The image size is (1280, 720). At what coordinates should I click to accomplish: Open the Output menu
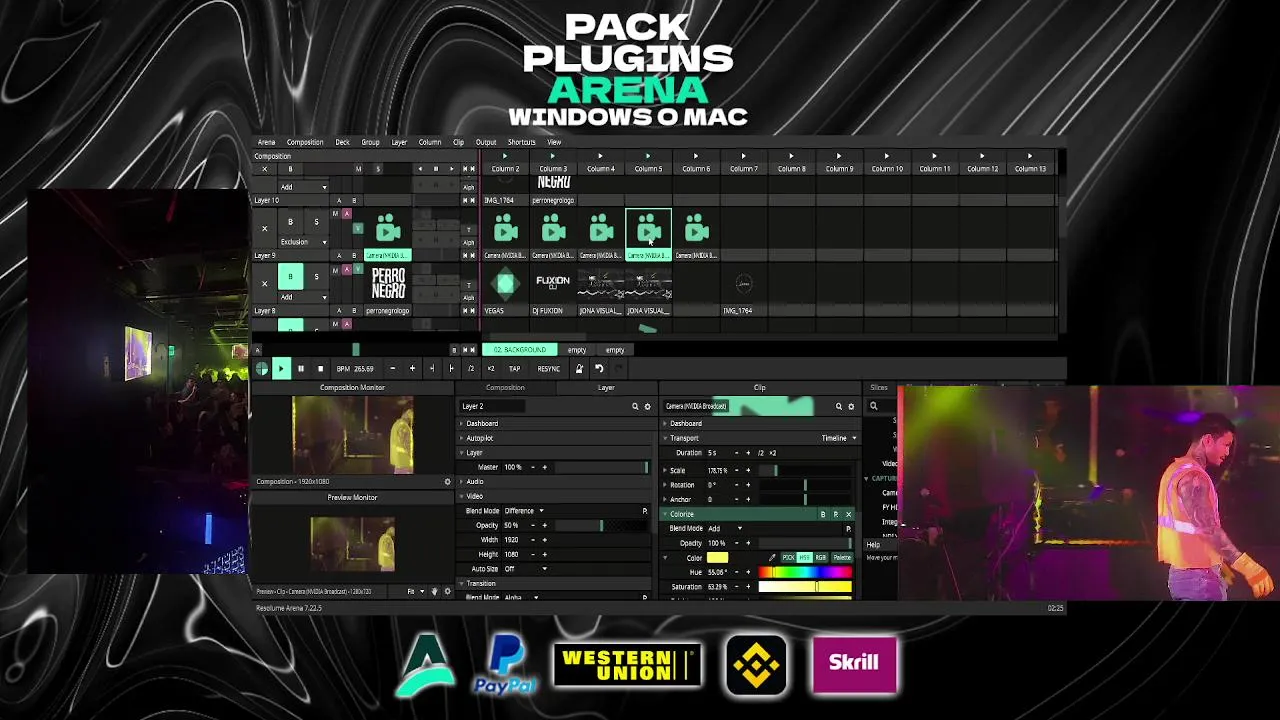coord(486,142)
